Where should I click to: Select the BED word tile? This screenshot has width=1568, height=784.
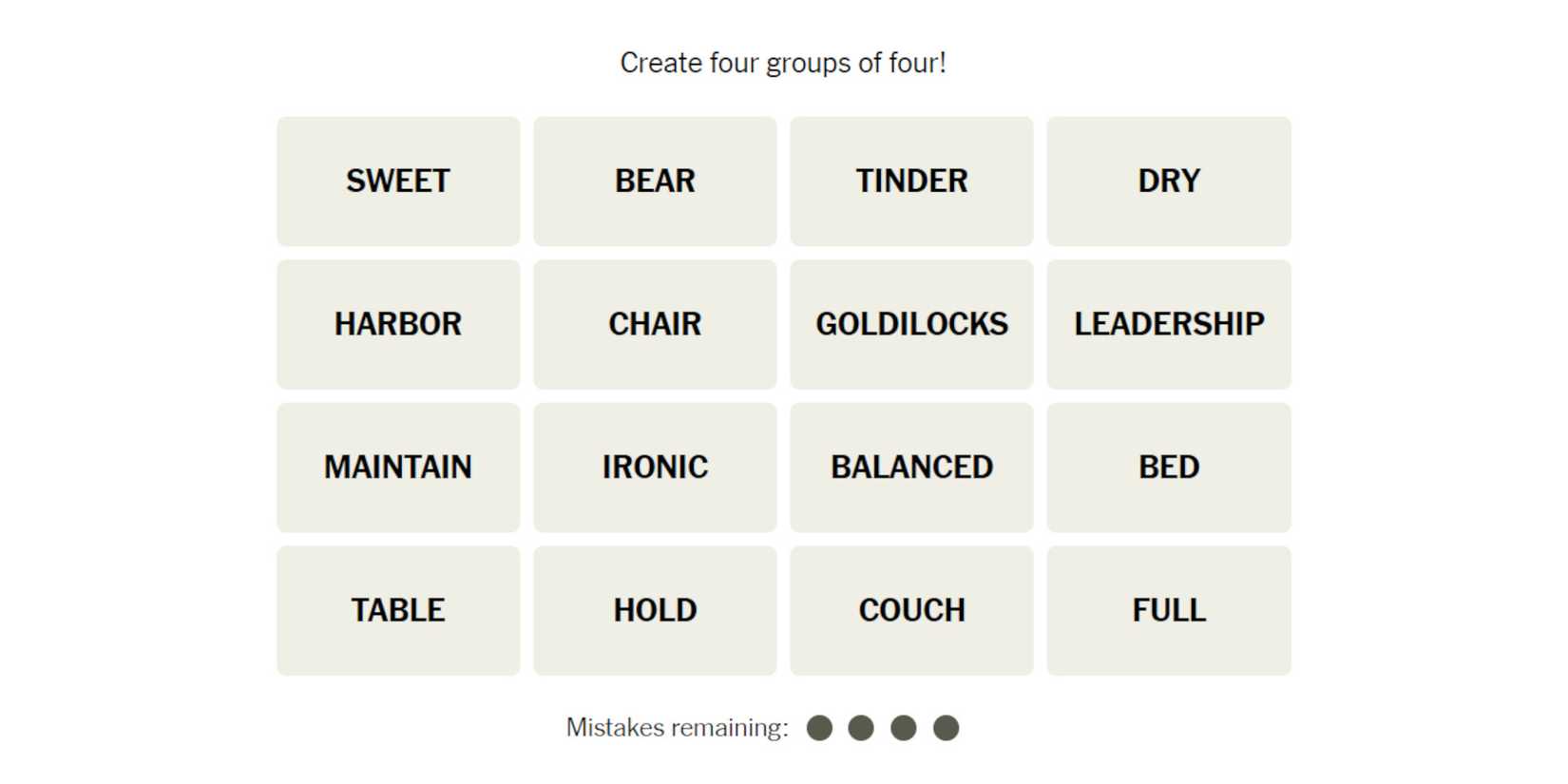click(1168, 468)
